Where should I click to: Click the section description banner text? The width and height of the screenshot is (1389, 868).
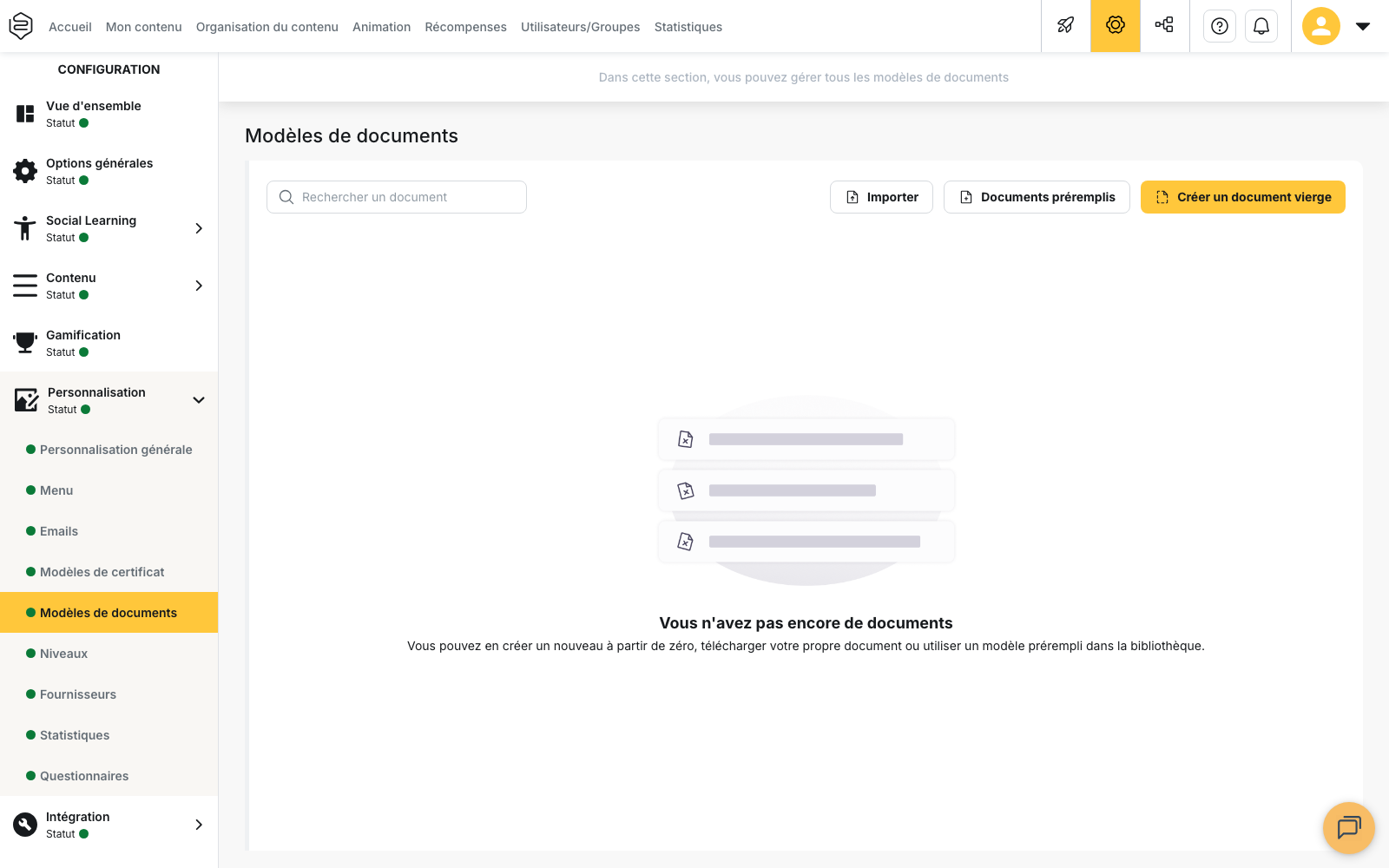[x=804, y=77]
